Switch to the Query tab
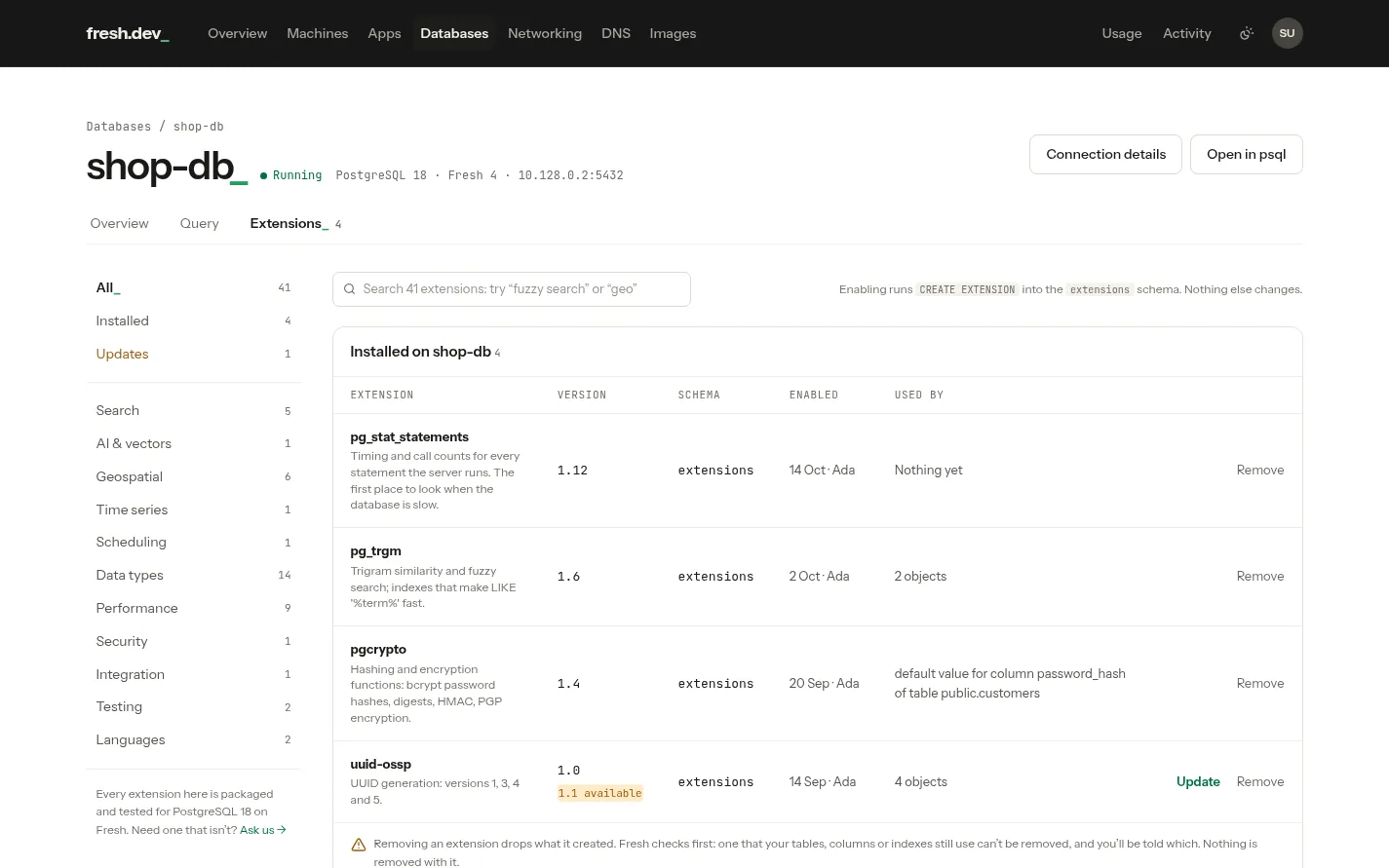The height and width of the screenshot is (868, 1389). point(199,223)
